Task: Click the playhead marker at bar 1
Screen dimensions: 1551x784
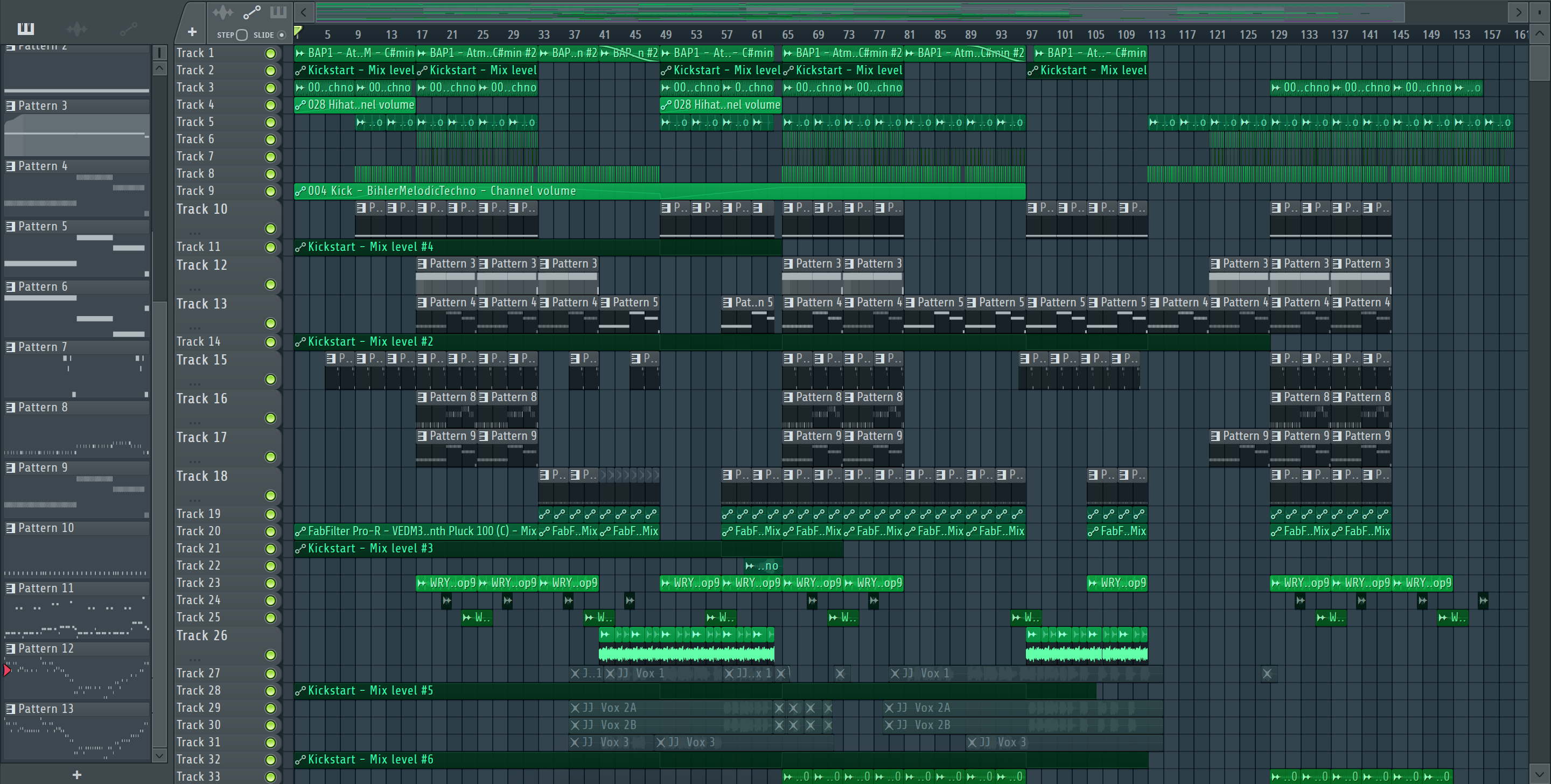Action: click(x=298, y=31)
